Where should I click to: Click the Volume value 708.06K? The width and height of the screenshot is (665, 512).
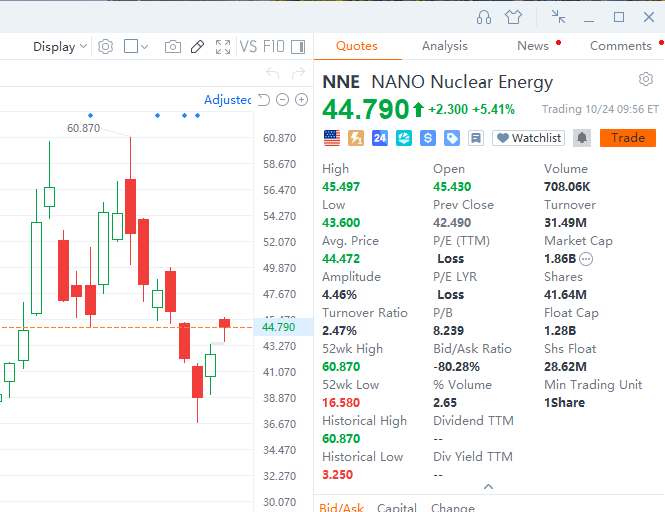(567, 187)
